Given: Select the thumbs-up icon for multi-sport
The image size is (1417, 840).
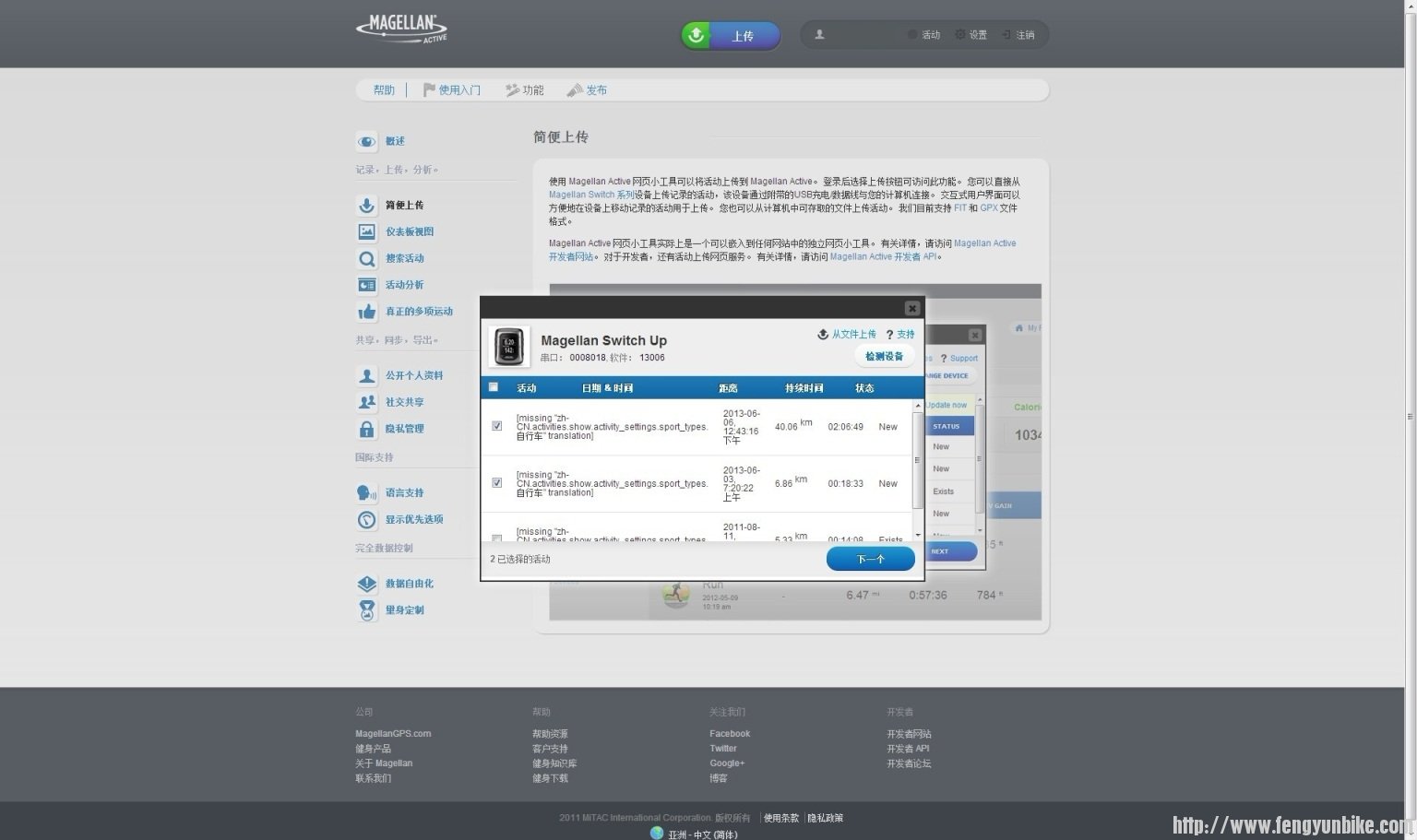Looking at the screenshot, I should click(x=367, y=312).
